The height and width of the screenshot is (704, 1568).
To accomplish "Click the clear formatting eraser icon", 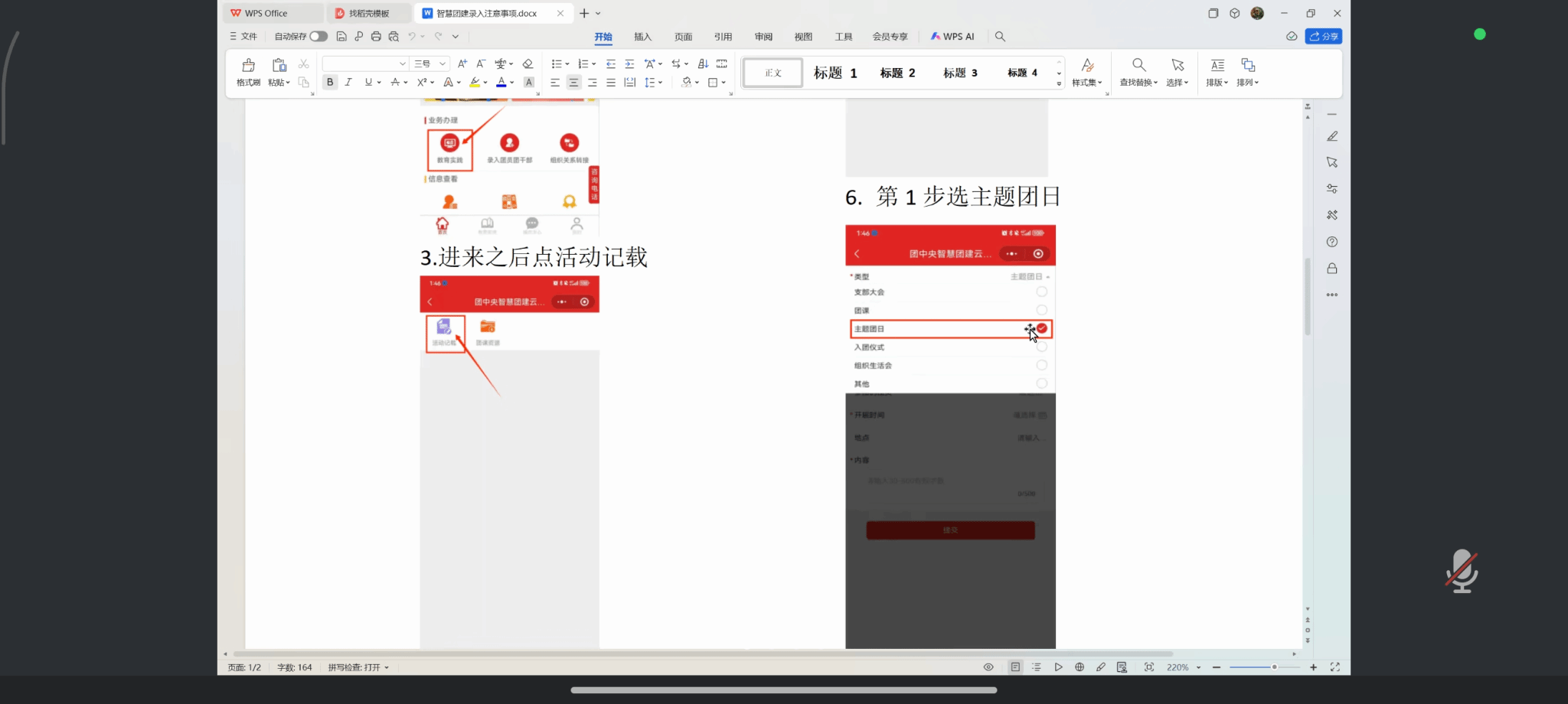I will 528,64.
